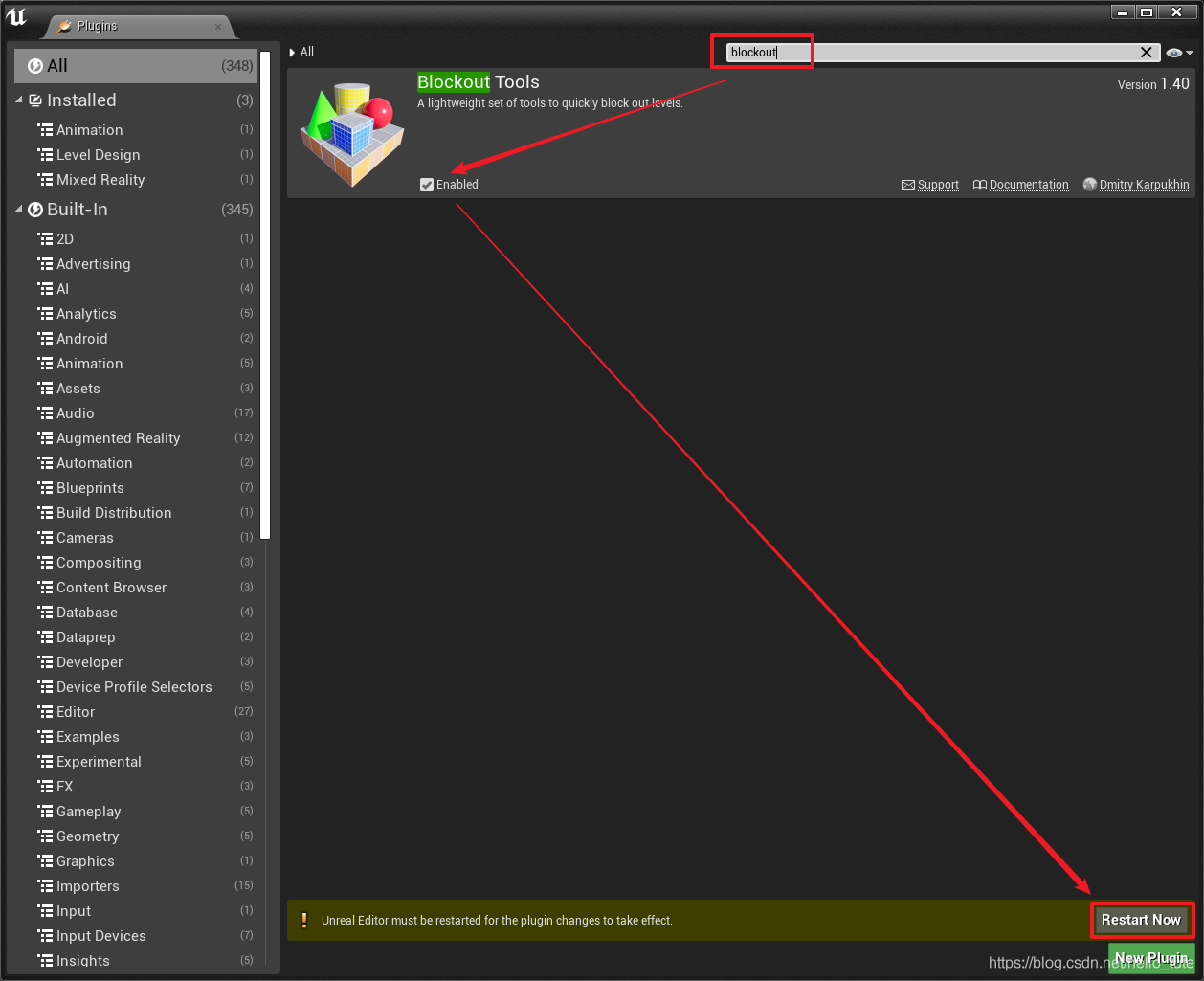Open the Documentation link

click(x=1029, y=185)
